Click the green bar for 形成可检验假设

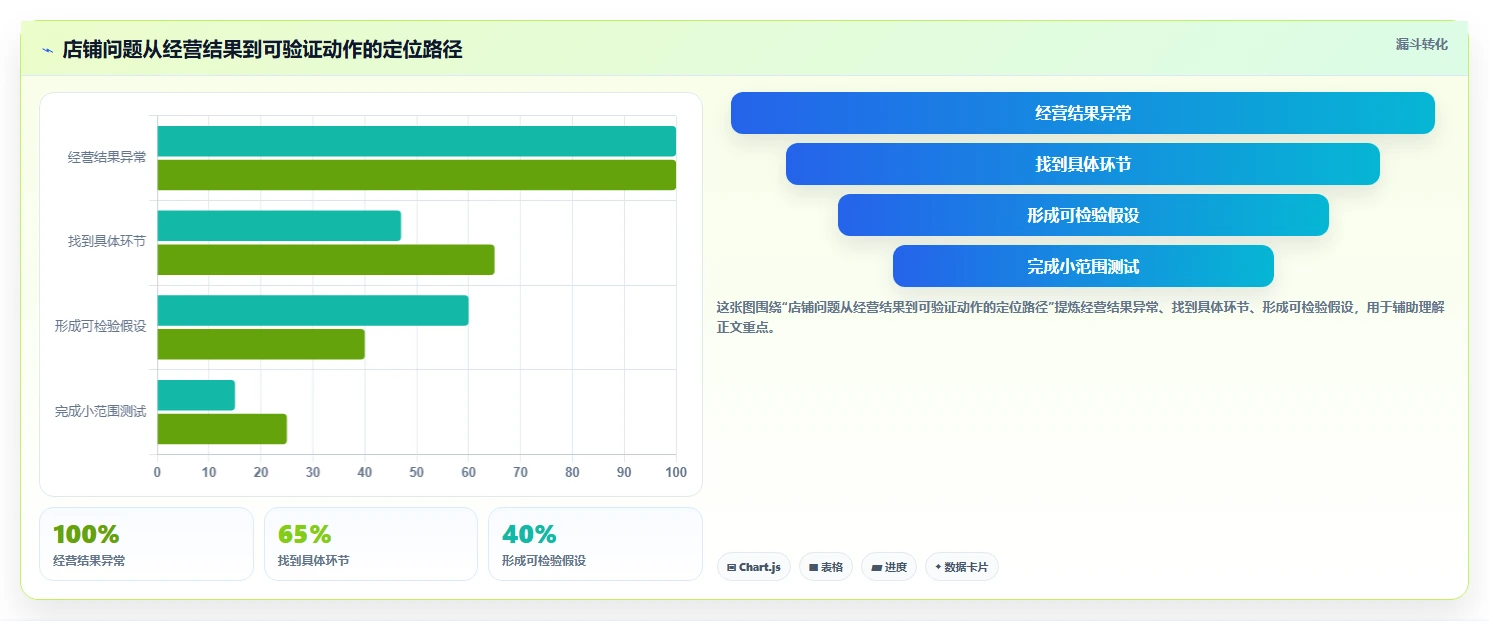(x=261, y=344)
